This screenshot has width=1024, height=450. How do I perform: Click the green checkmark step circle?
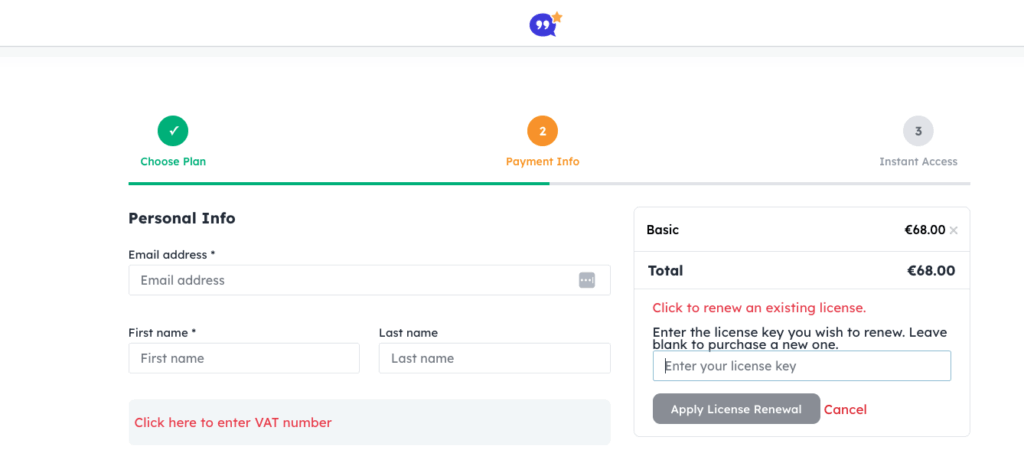173,130
